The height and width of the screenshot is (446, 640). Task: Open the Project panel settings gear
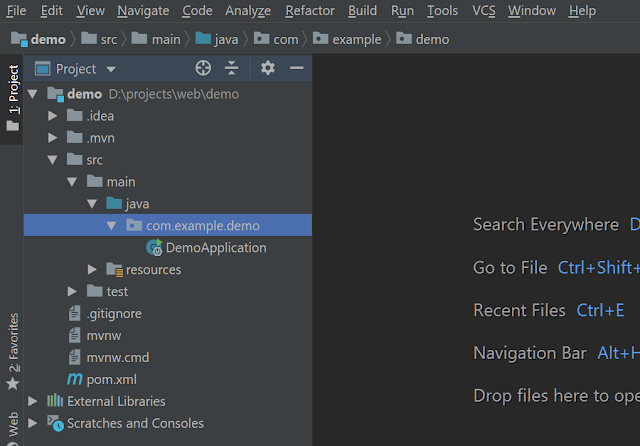[268, 68]
